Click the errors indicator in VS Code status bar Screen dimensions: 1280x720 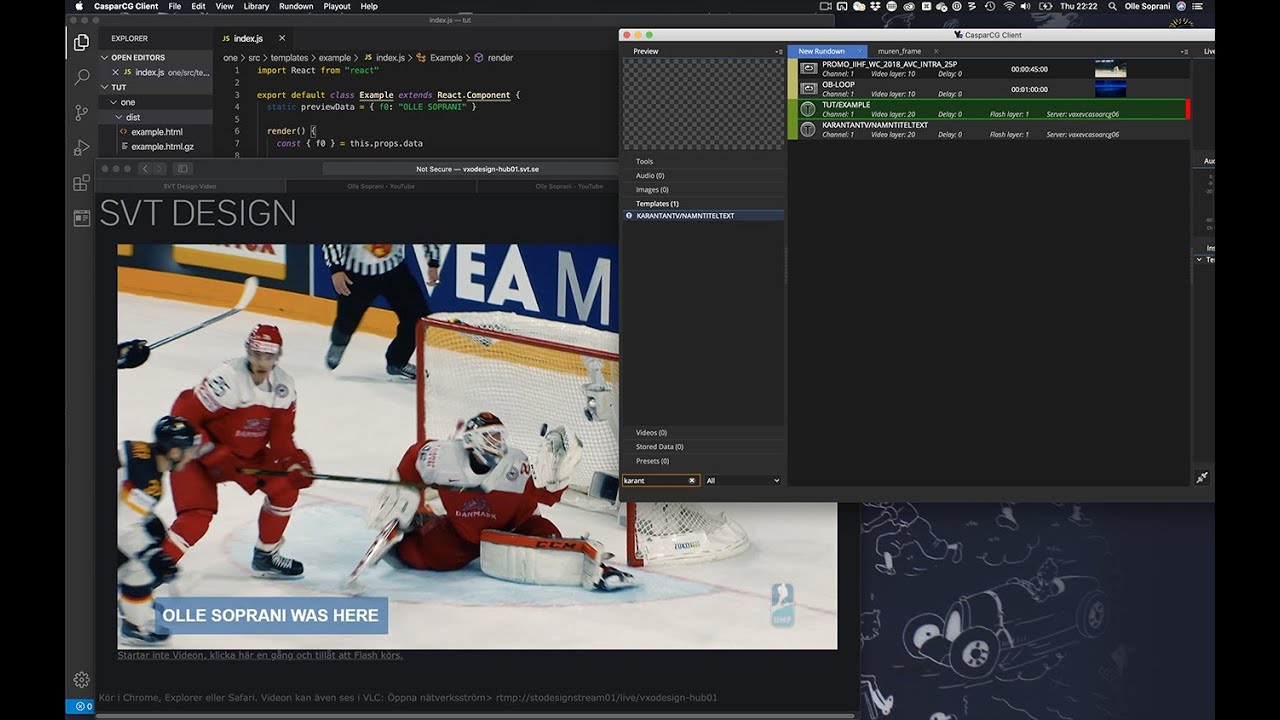(x=83, y=706)
